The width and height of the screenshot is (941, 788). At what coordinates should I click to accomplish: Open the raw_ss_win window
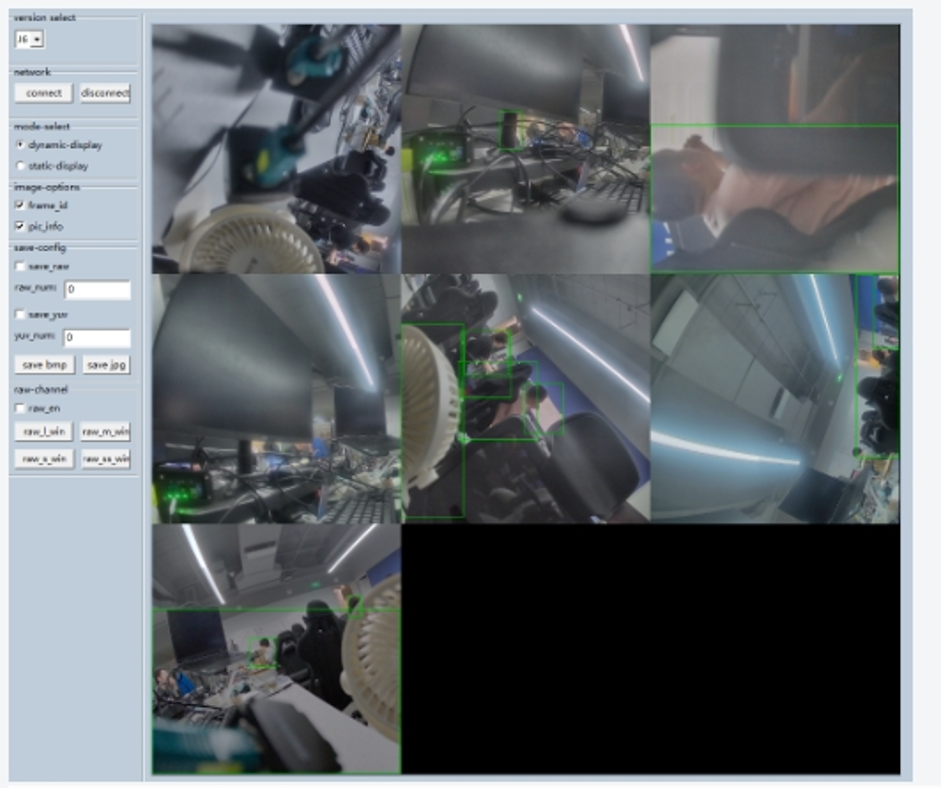106,458
